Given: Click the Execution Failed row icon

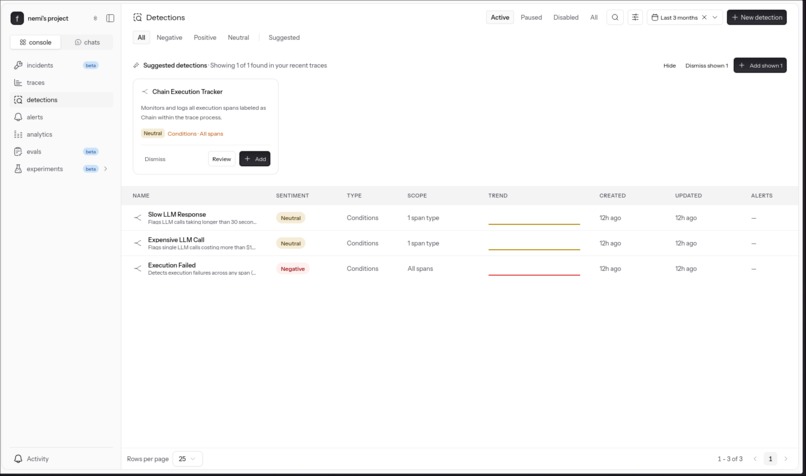Looking at the screenshot, I should click(137, 268).
